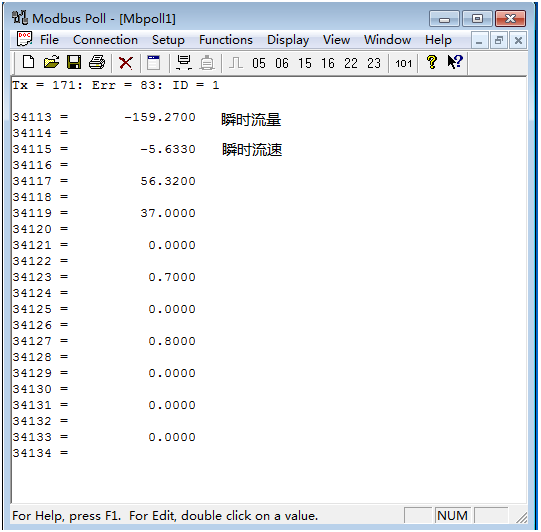
Task: Open a file with the folder icon
Action: point(51,63)
